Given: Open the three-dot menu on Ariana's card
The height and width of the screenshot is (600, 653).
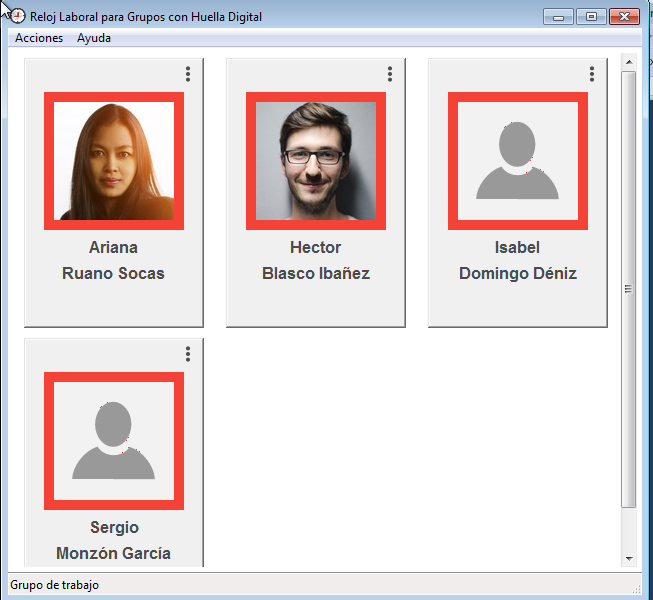Looking at the screenshot, I should coord(187,74).
